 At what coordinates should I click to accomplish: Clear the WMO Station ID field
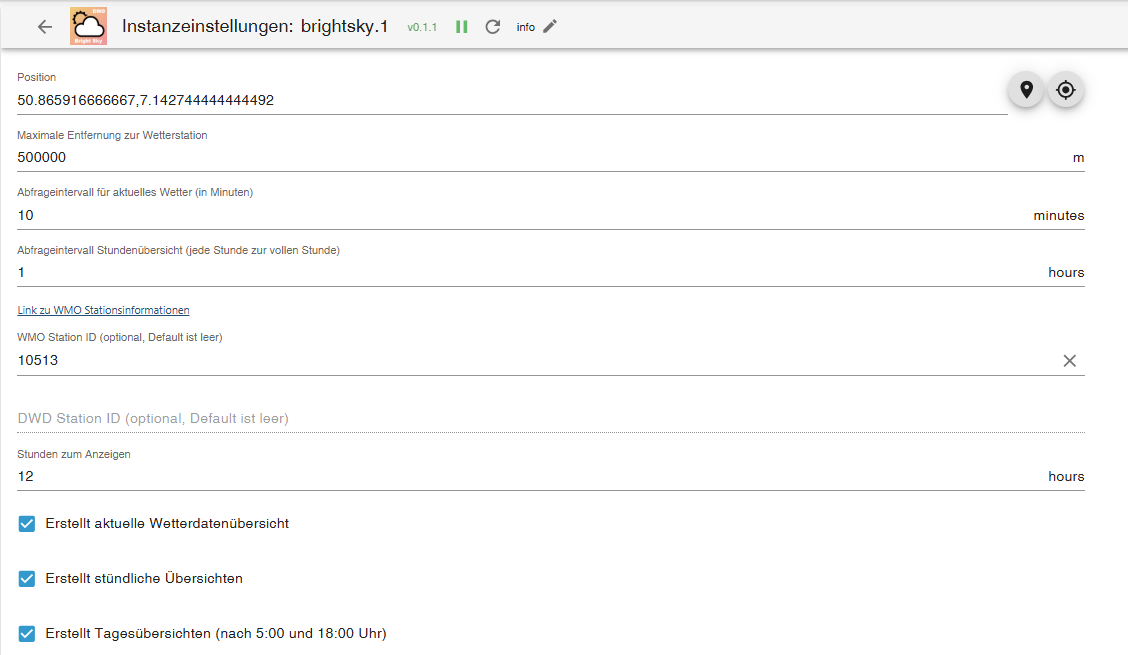(1070, 361)
